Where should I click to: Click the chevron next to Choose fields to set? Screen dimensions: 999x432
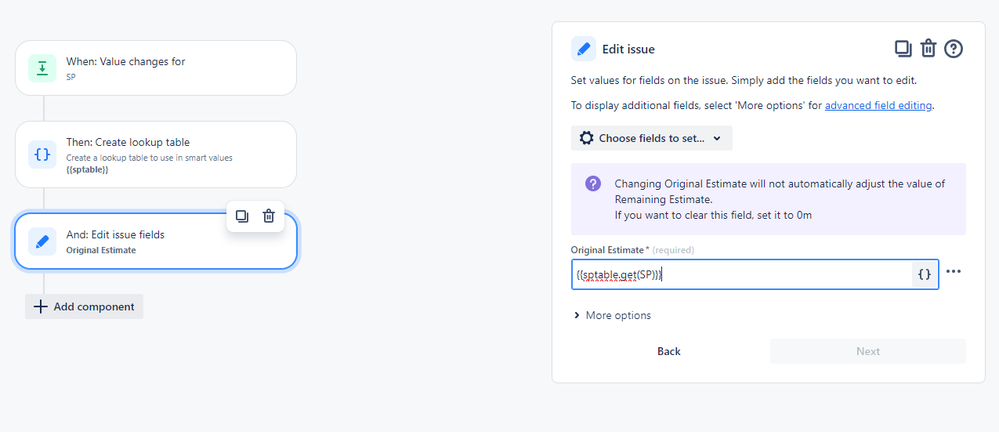coord(717,138)
